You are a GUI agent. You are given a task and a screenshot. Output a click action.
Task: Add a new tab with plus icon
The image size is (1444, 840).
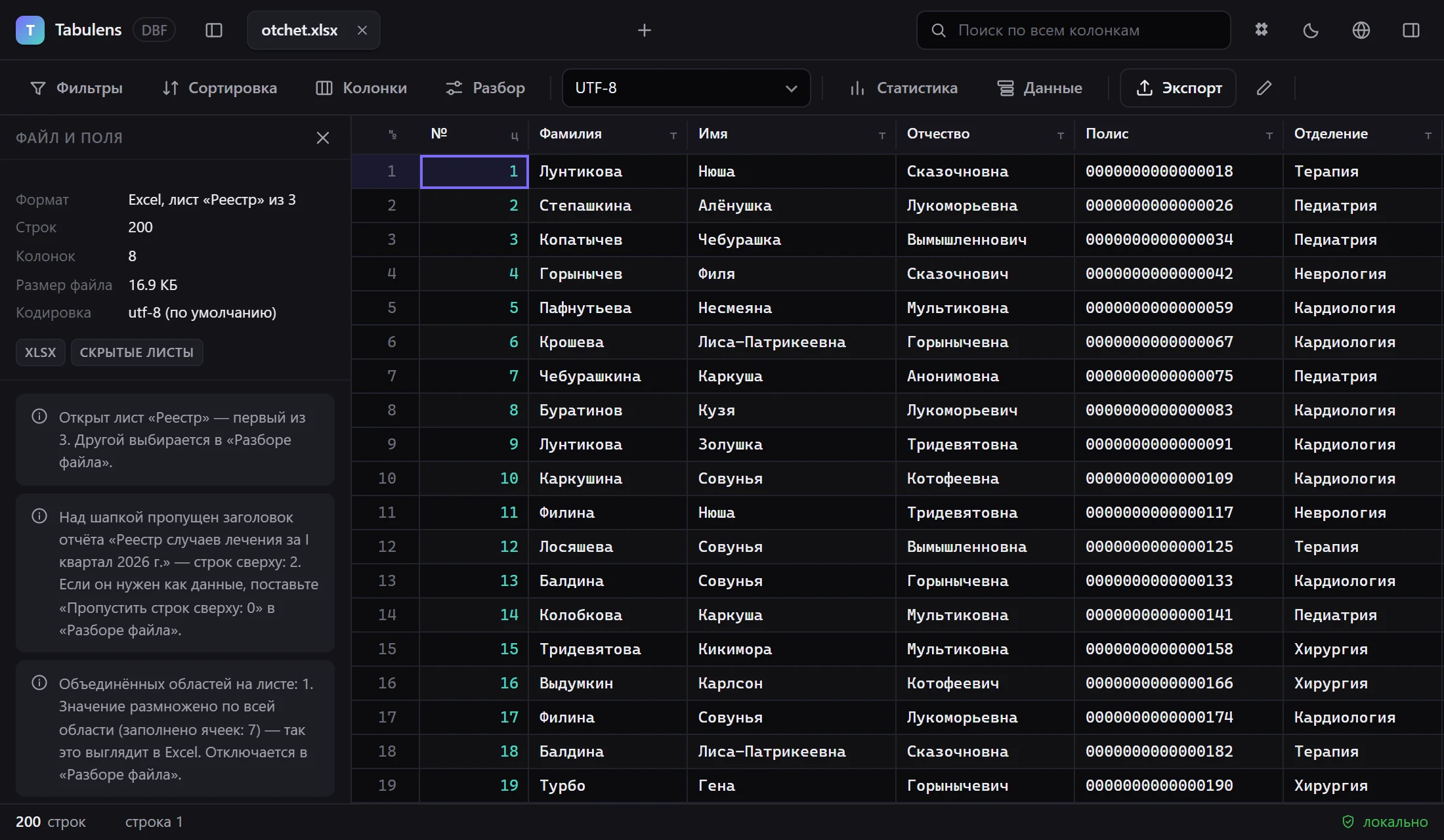(645, 30)
